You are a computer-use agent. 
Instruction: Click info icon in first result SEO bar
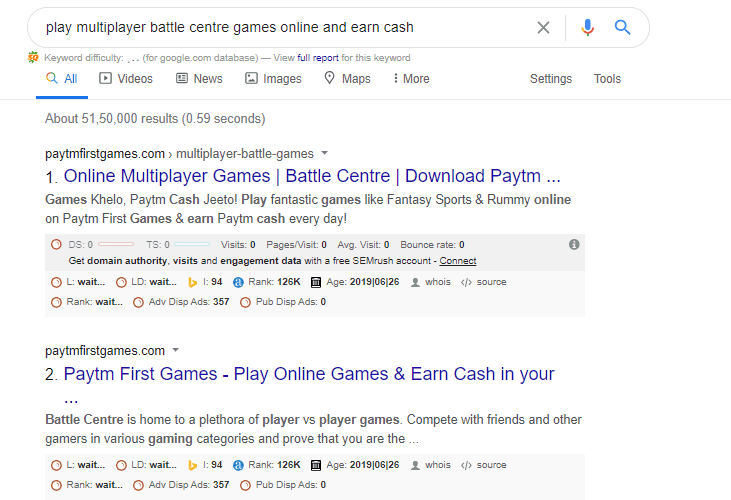click(x=574, y=244)
